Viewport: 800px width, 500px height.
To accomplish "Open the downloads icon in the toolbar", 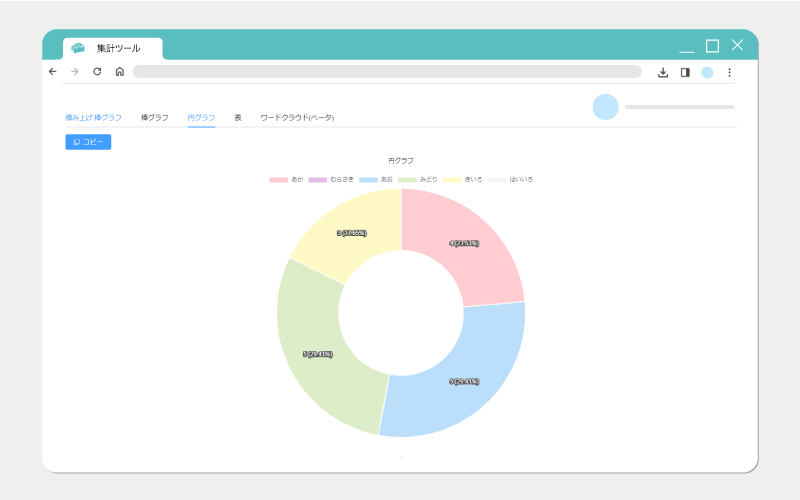I will coord(663,72).
